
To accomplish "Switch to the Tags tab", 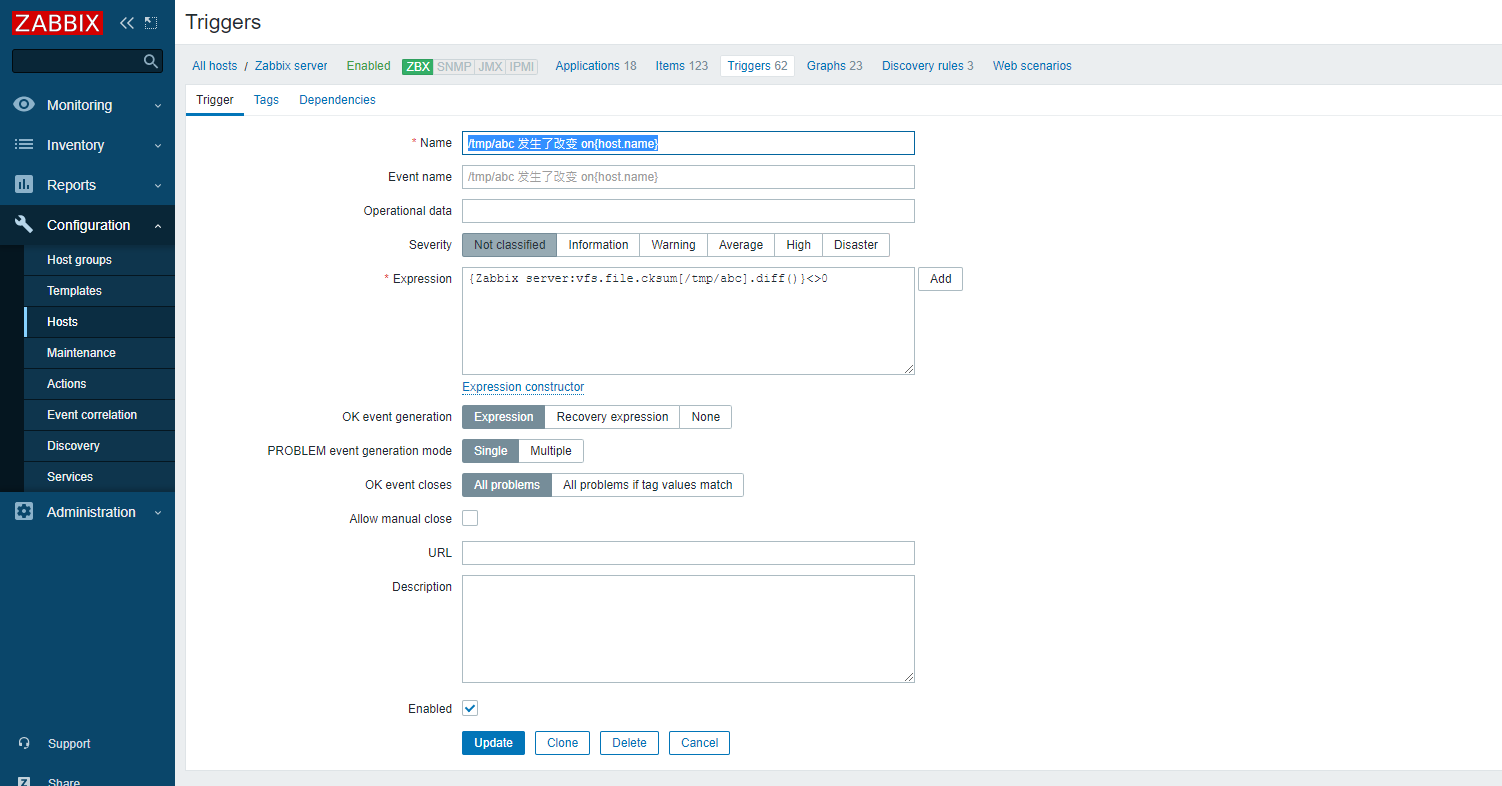I will (266, 100).
